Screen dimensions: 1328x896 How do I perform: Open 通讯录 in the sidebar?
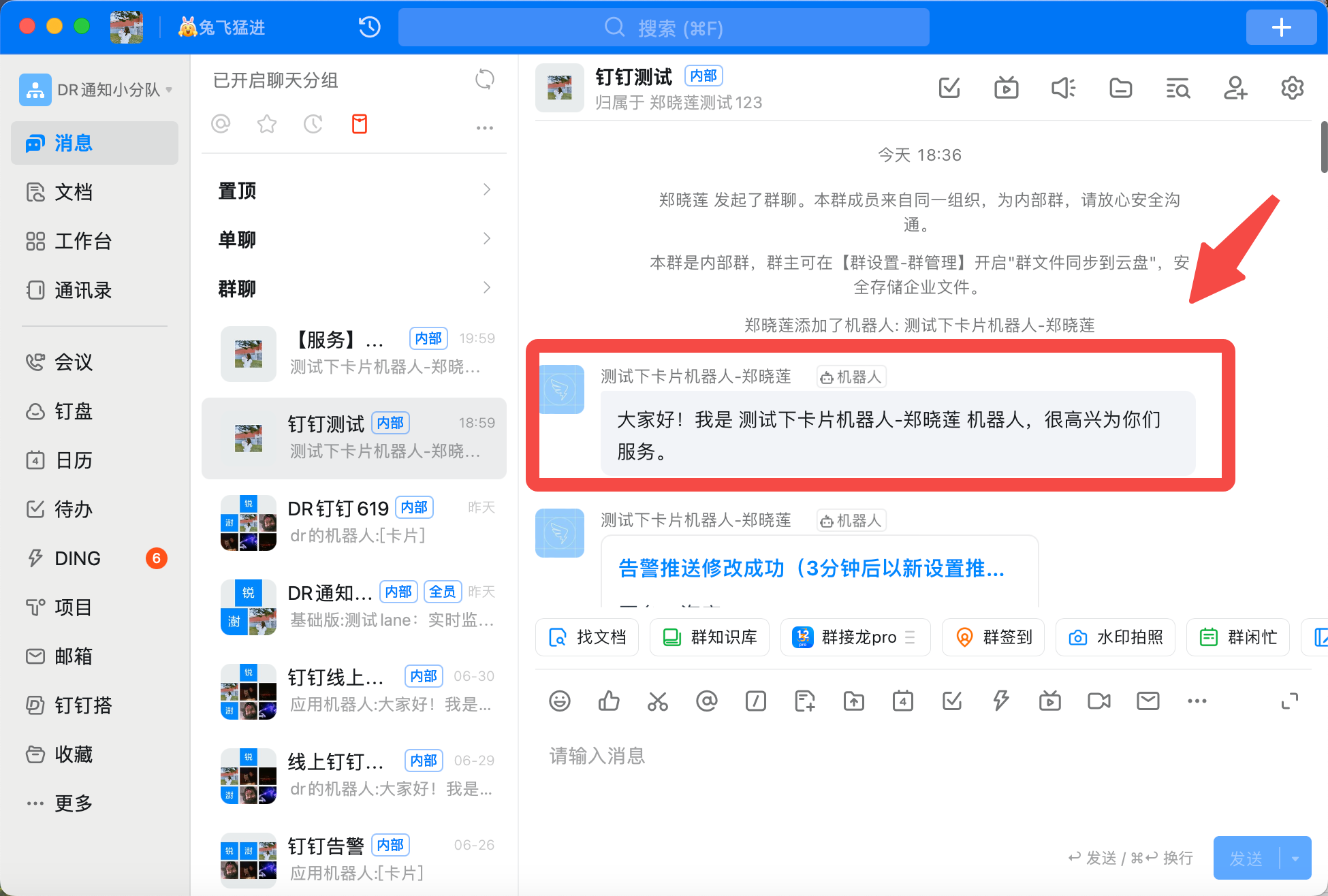pyautogui.click(x=95, y=290)
